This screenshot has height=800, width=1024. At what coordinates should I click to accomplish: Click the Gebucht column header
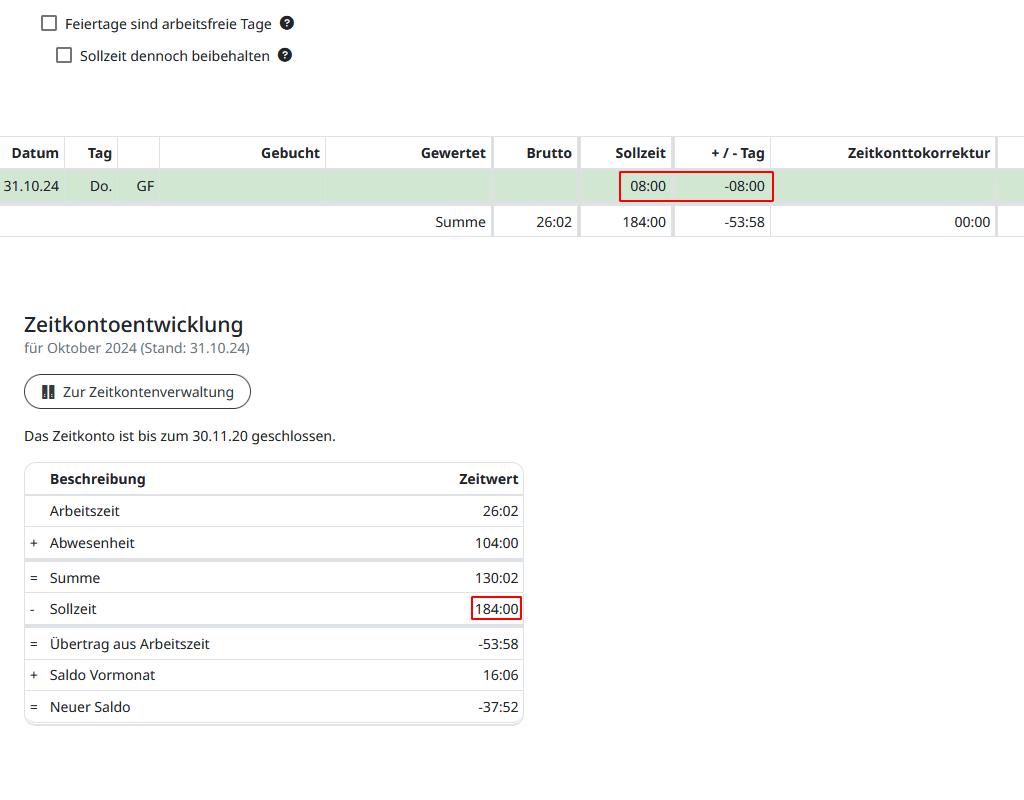point(290,153)
